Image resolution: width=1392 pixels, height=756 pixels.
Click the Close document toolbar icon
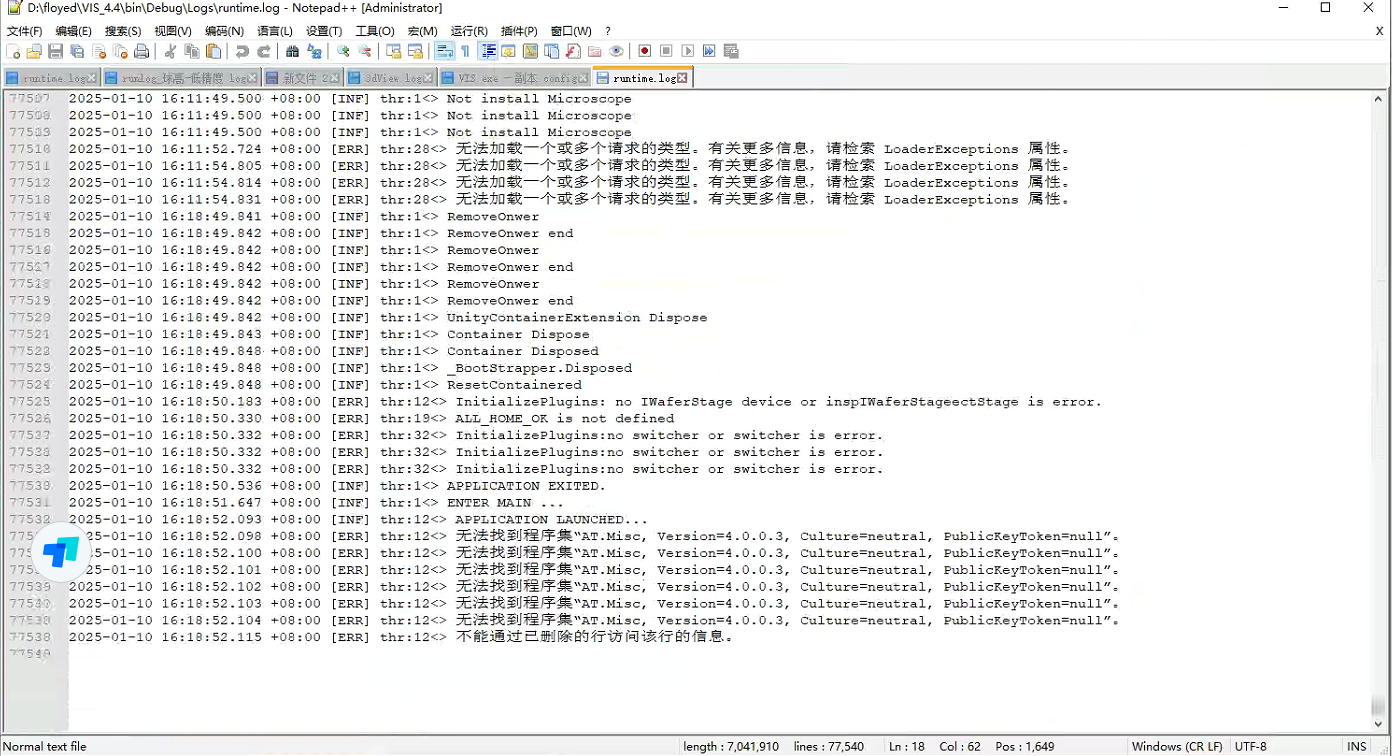coord(99,51)
